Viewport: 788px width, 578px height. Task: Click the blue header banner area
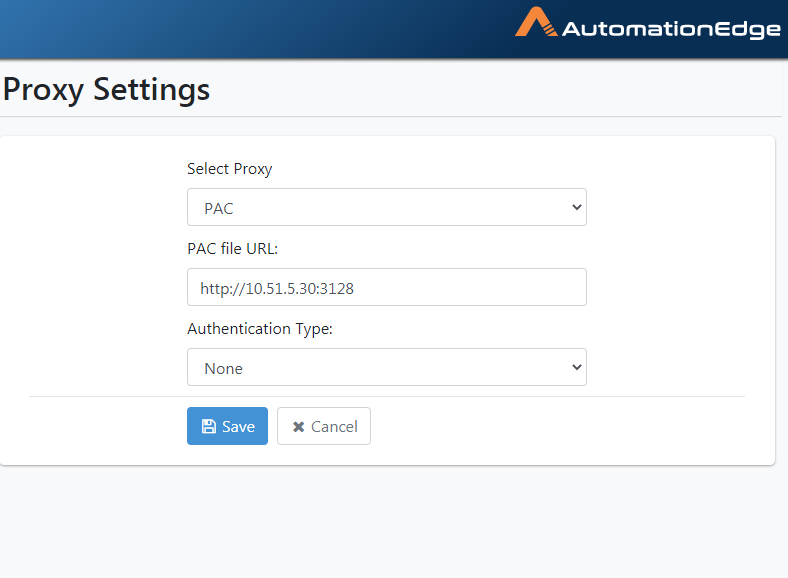[251, 29]
